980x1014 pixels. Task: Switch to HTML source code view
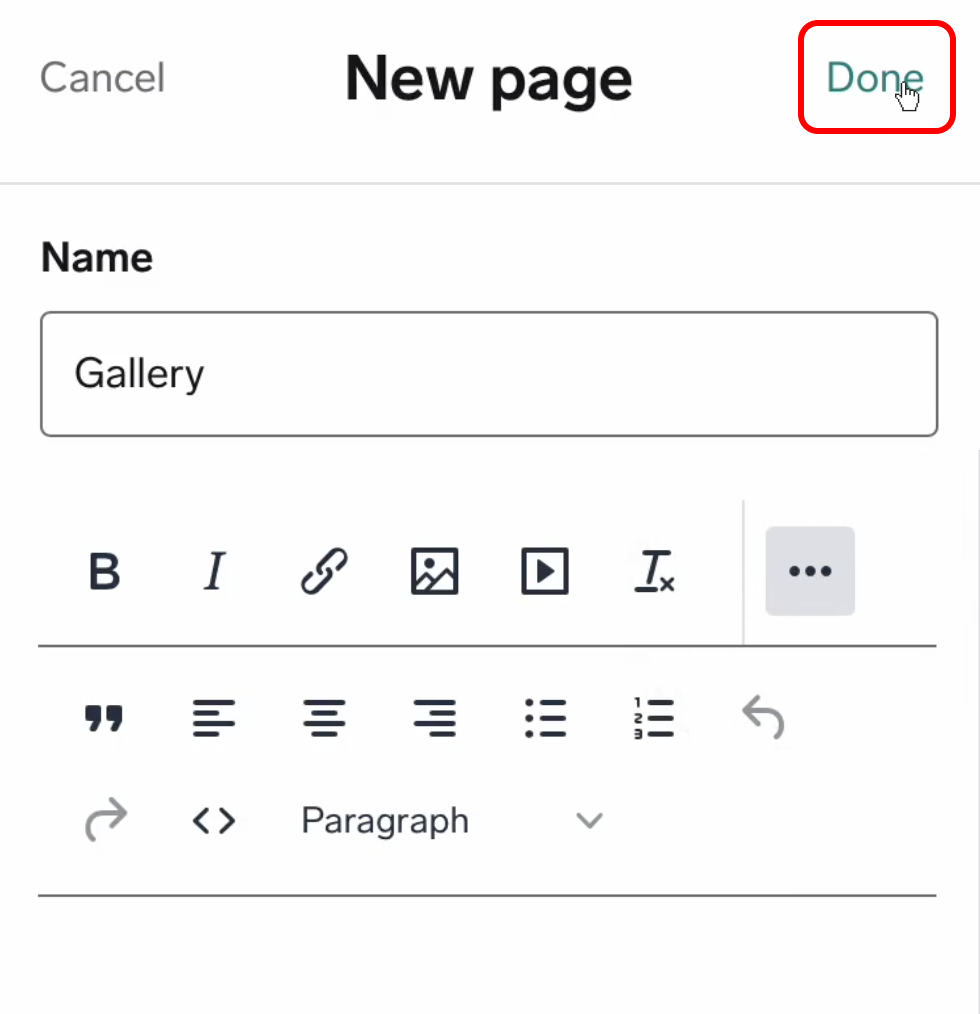click(214, 821)
